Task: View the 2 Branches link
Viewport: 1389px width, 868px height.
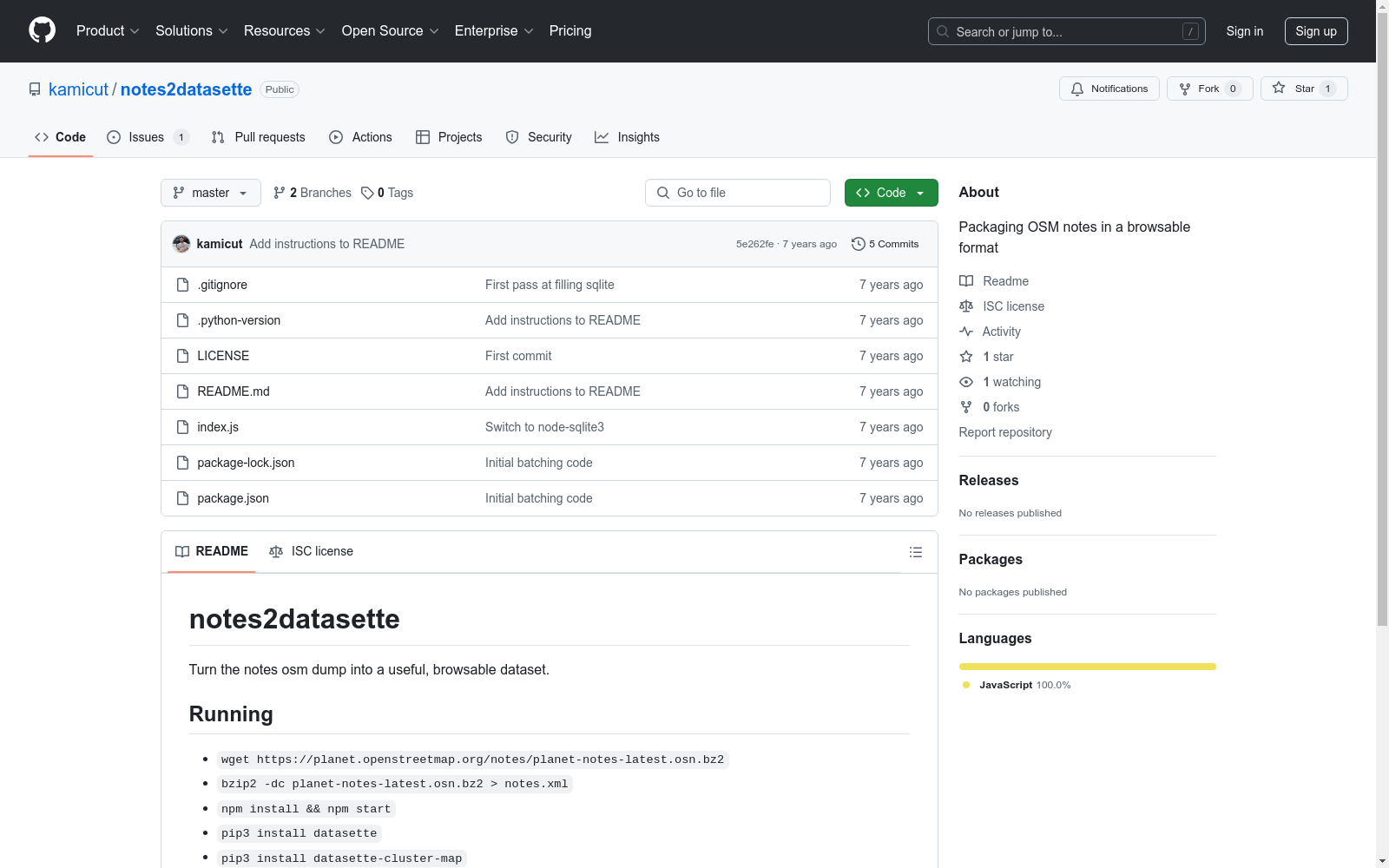Action: click(x=313, y=193)
